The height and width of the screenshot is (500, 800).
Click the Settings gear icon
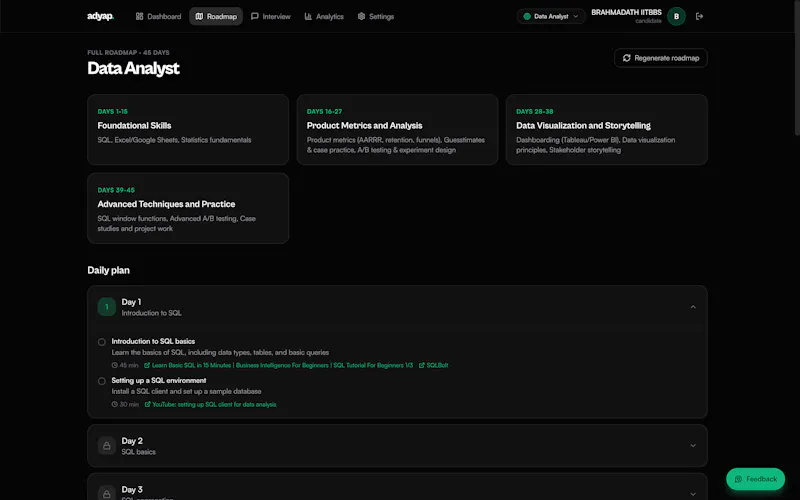click(361, 16)
